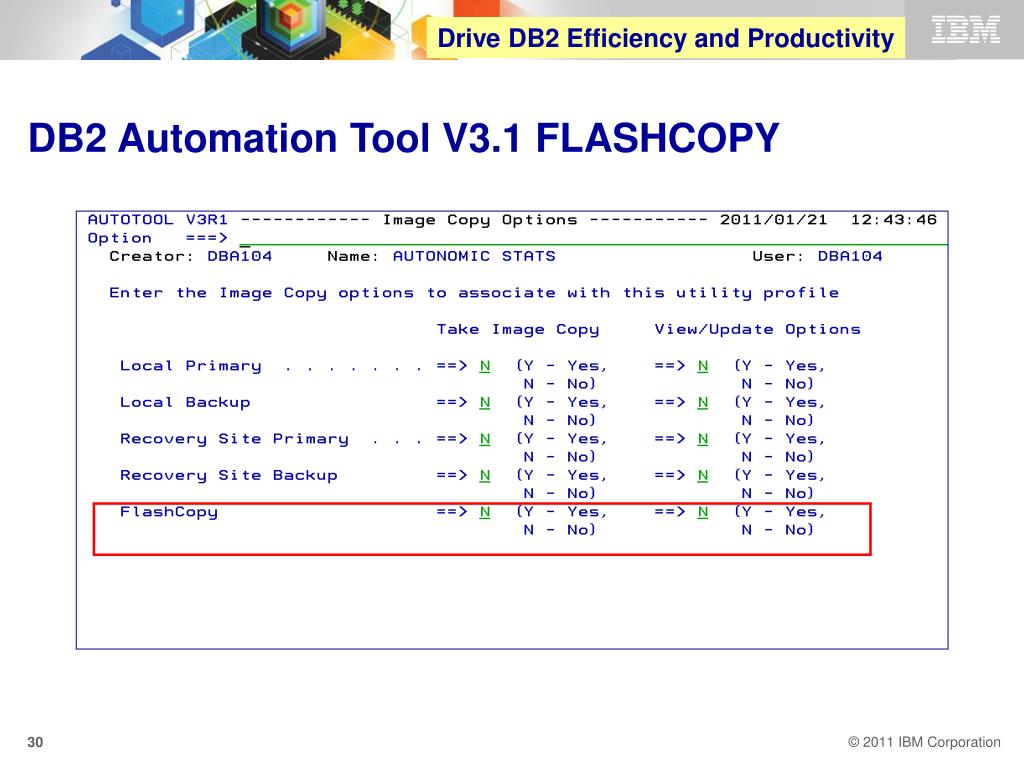Set FlashCopy Take Image Copy field
Viewport: 1024px width, 768px height.
coord(485,512)
